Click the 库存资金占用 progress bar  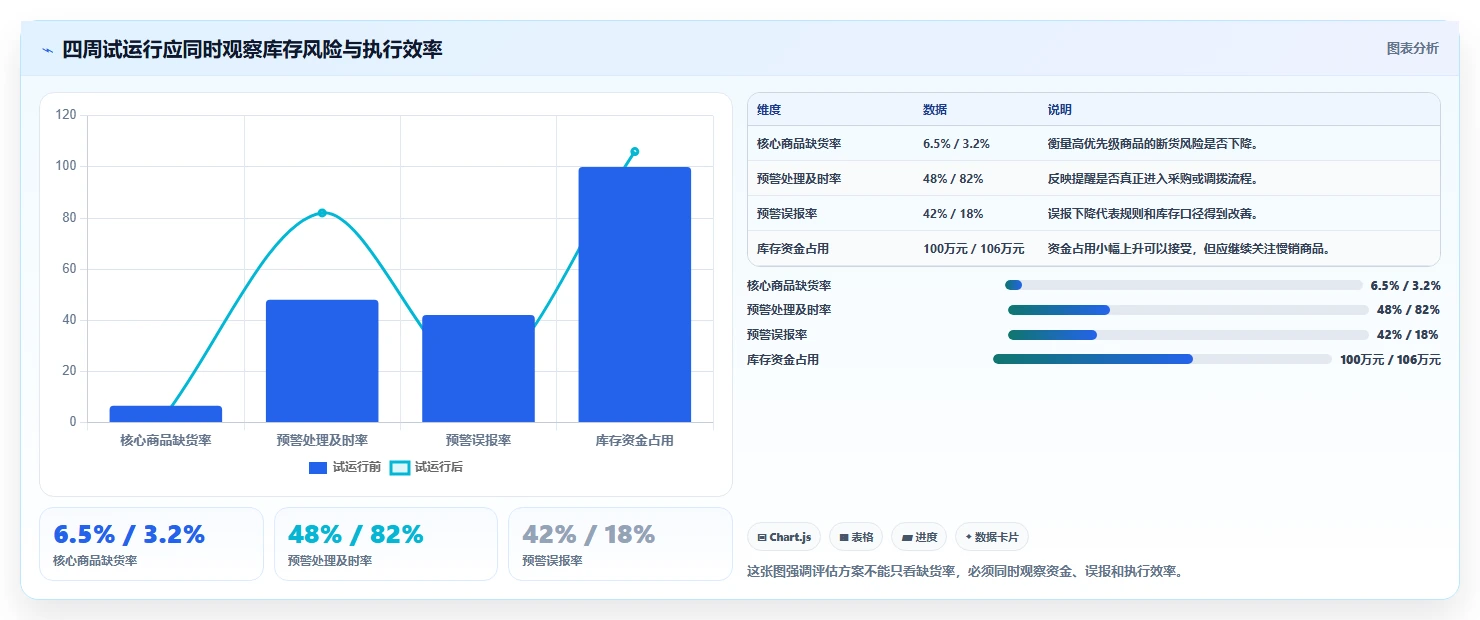pos(1162,359)
